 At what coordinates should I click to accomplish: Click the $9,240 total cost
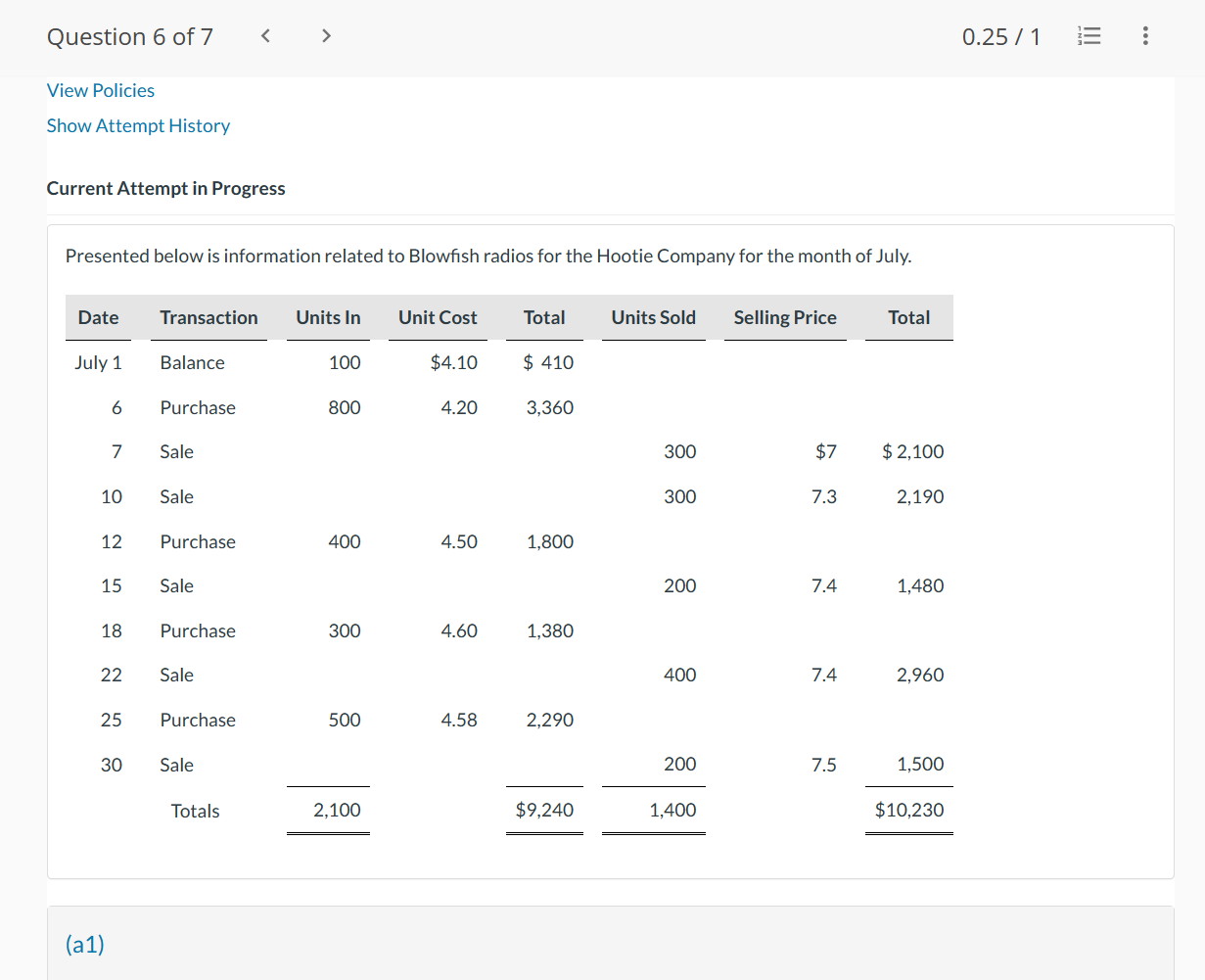544,810
